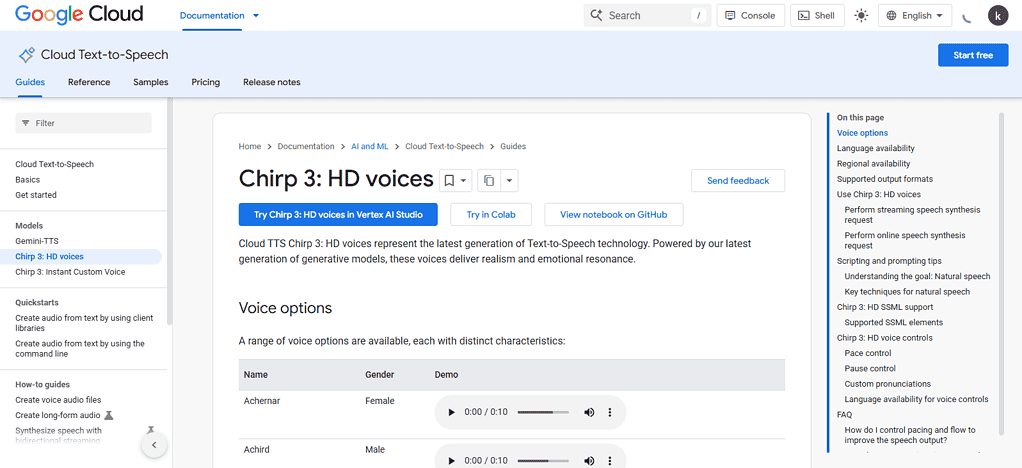Image resolution: width=1022 pixels, height=468 pixels.
Task: Open more options on Achernar audio player
Action: pos(610,412)
